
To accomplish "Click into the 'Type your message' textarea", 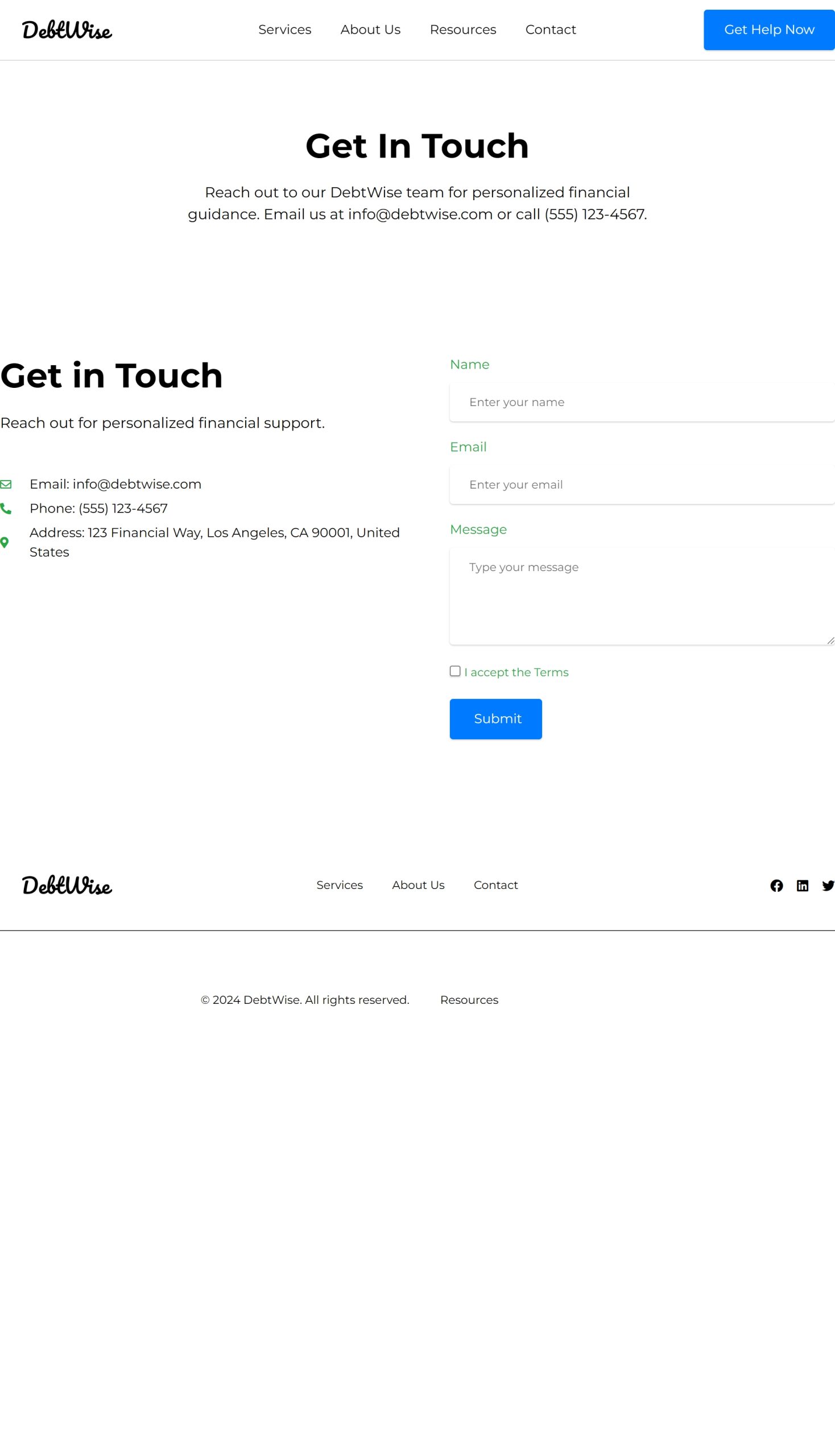I will coord(642,597).
